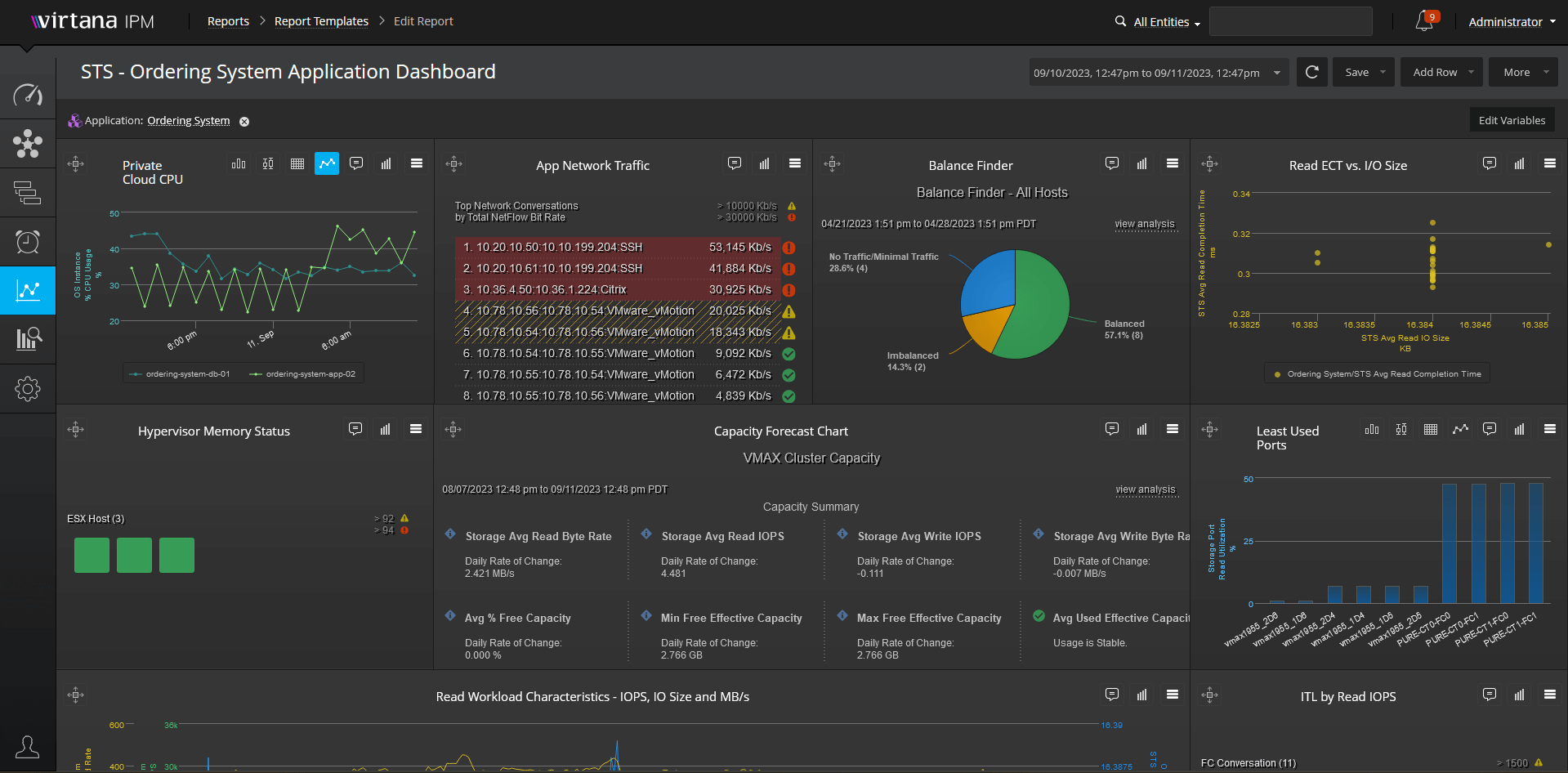Switch Private Cloud CPU to table view
1568x773 pixels.
point(297,163)
